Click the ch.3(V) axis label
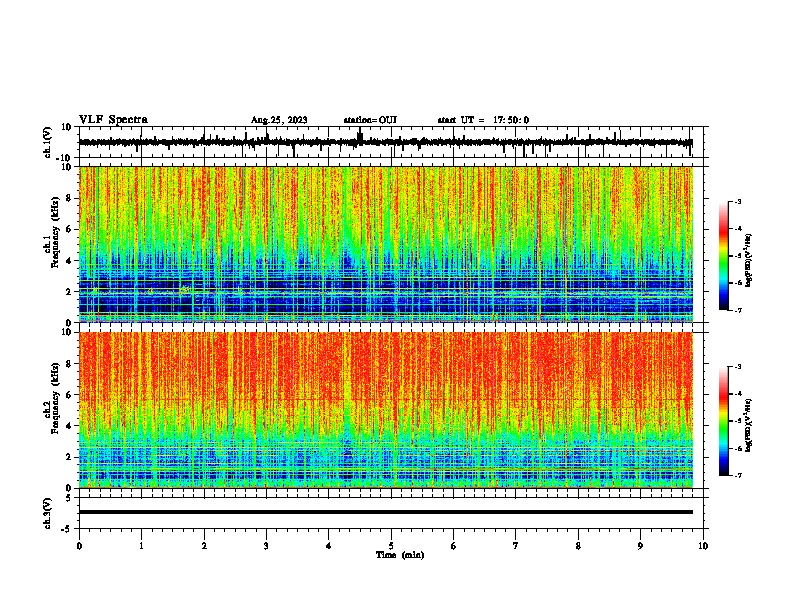Screen dimensions: 792x612 pos(47,514)
